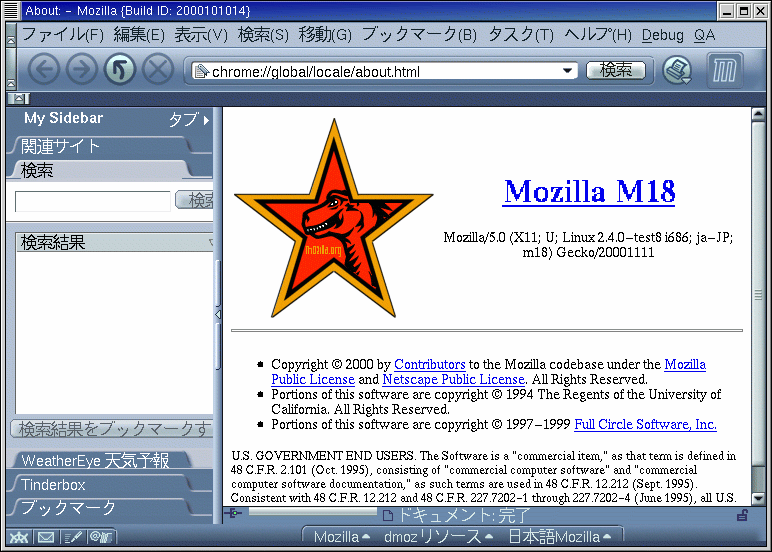The width and height of the screenshot is (772, 552).
Task: Click the page icon in the URL bar
Action: 201,71
